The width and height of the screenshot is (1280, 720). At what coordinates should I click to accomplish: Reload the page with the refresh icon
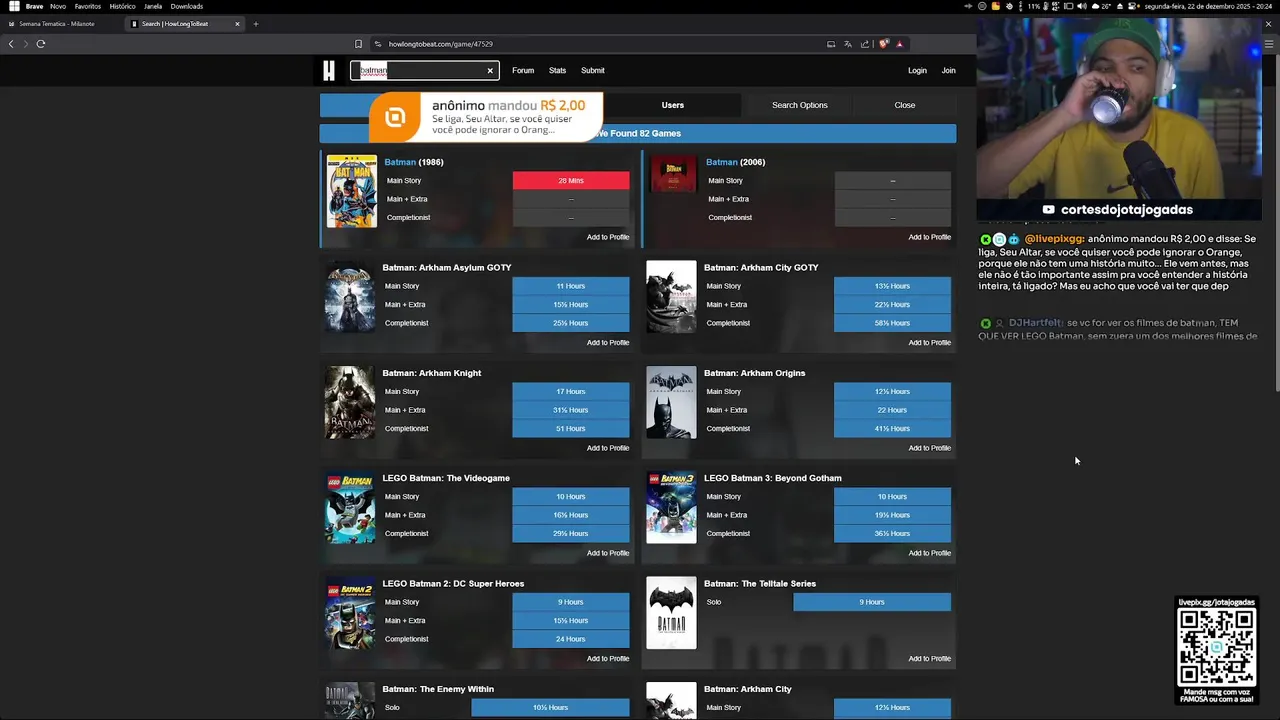tap(41, 44)
